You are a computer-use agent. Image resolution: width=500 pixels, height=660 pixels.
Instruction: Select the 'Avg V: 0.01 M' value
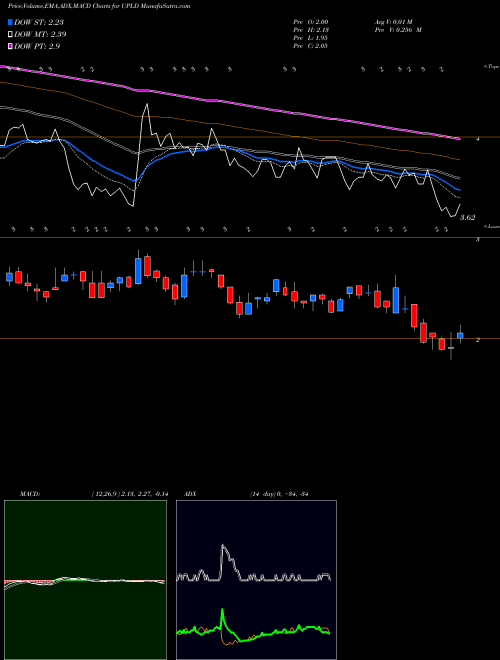coord(395,22)
